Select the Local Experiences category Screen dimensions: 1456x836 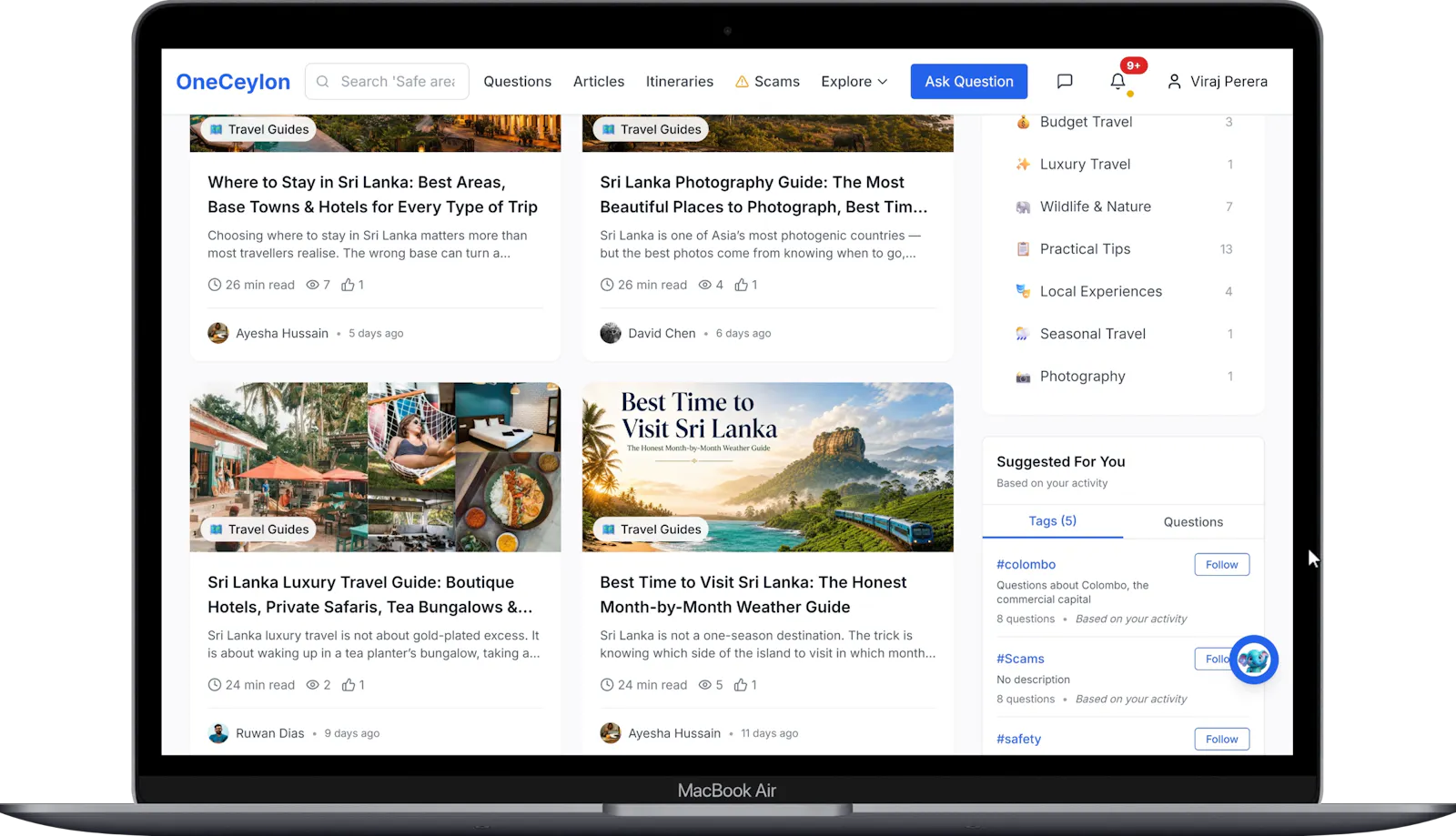[x=1123, y=292]
